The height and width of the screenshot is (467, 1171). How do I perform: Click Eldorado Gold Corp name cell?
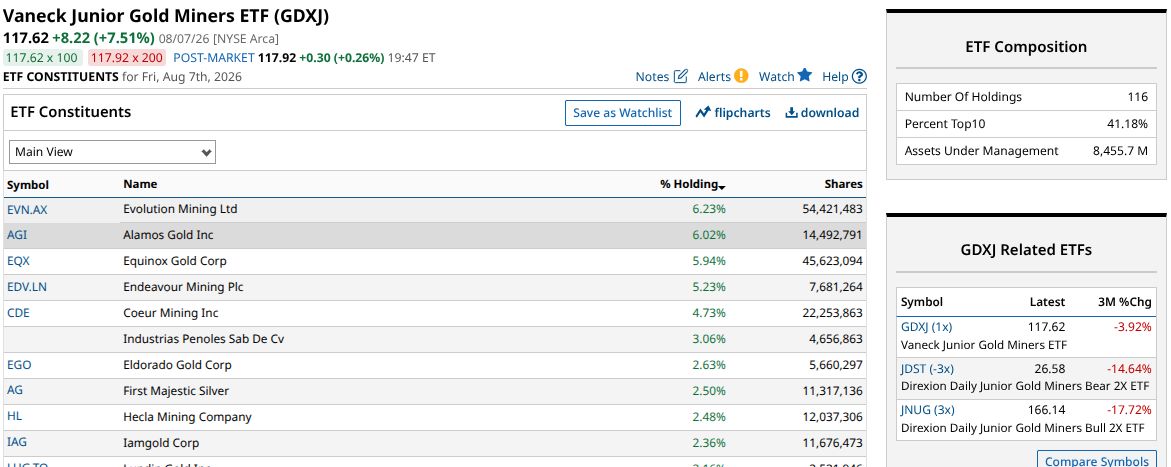[177, 365]
